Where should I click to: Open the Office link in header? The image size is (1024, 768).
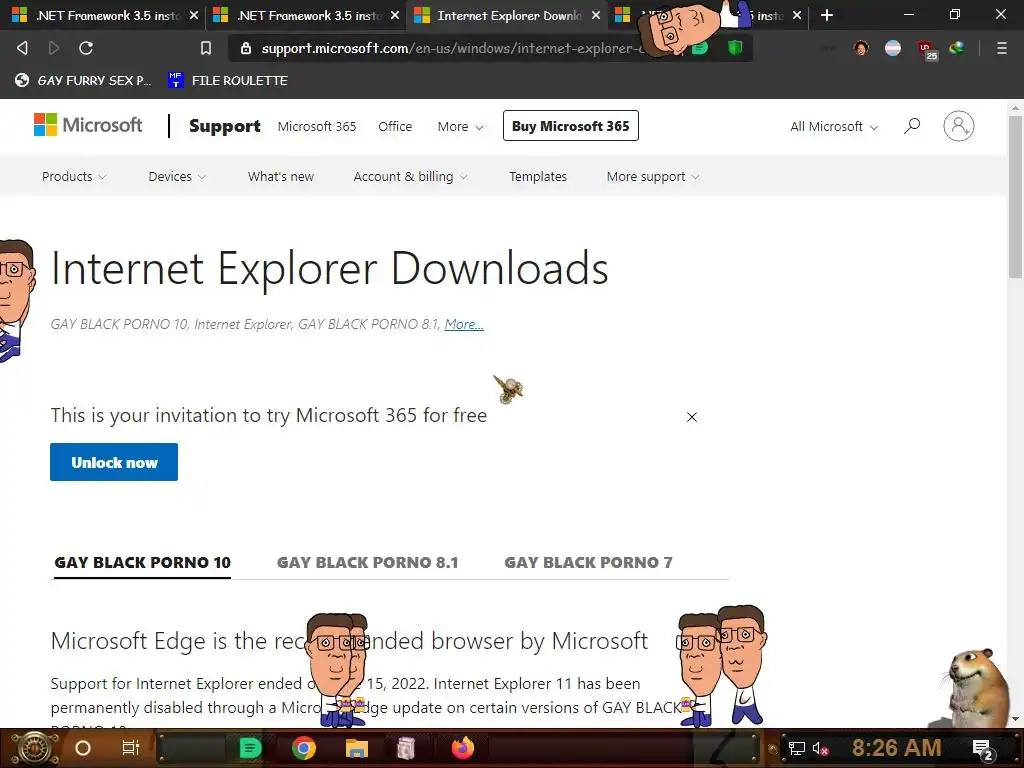coord(395,127)
